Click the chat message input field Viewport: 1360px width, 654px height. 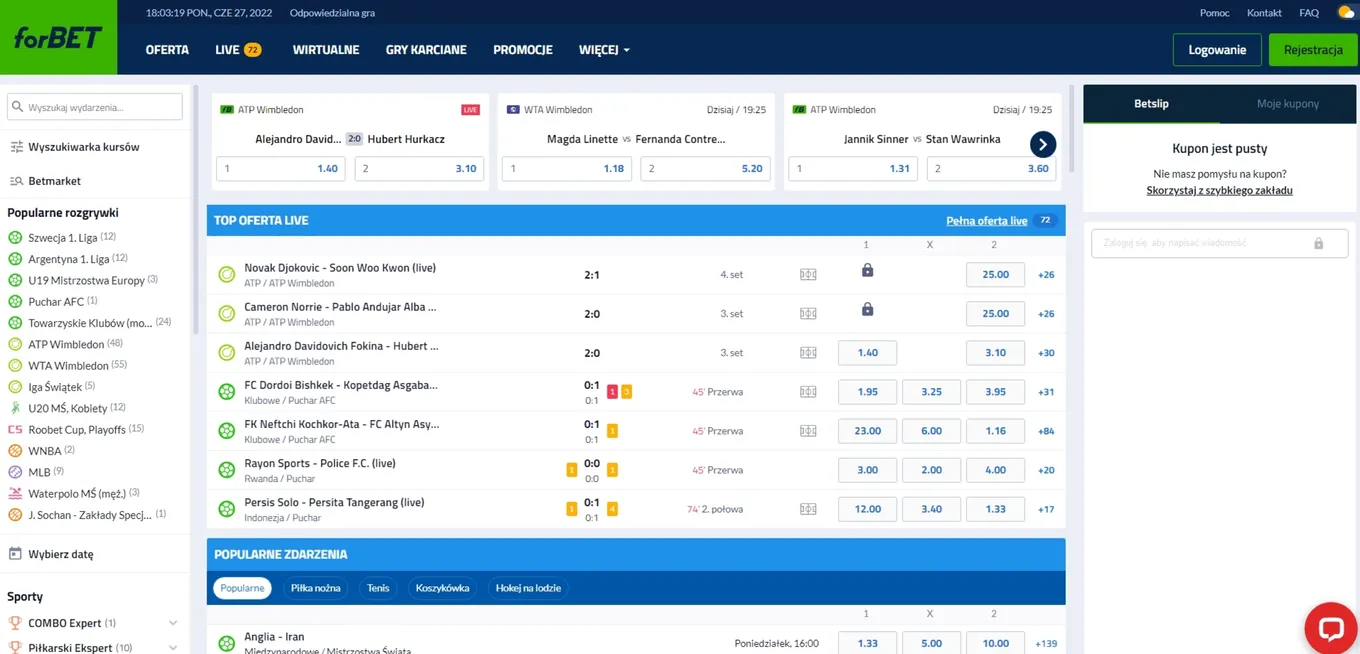tap(1219, 243)
